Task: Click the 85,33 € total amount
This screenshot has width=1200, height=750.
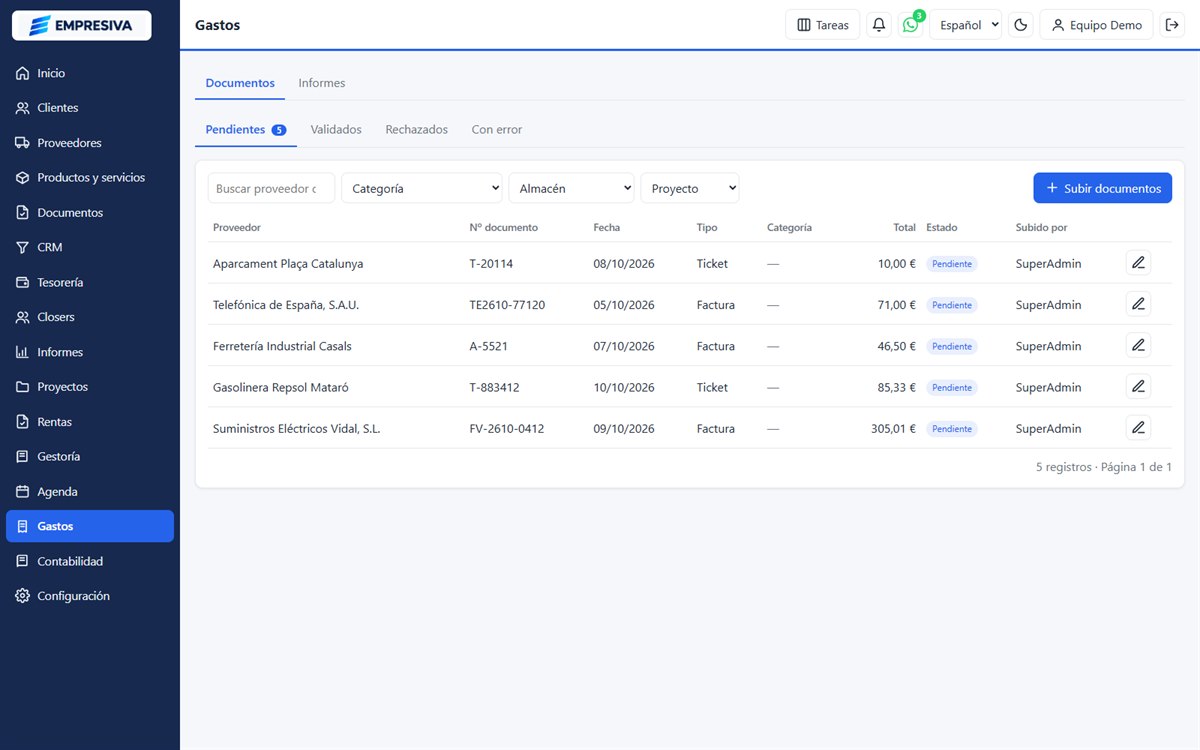Action: coord(894,387)
